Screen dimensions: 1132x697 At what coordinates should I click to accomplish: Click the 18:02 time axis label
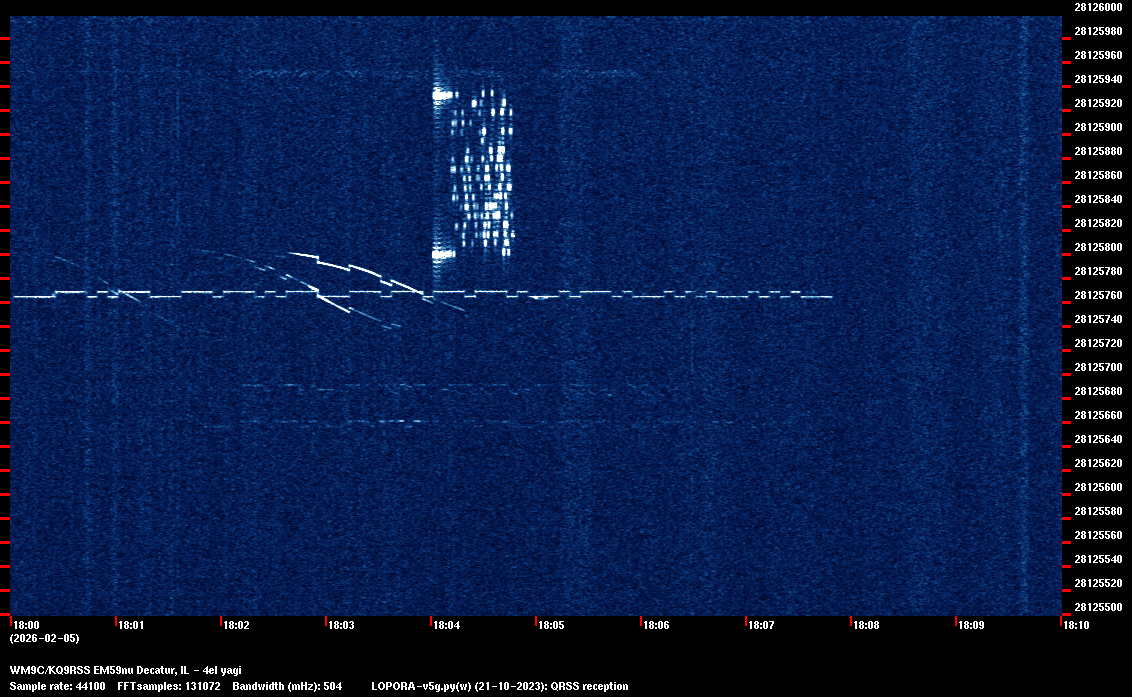point(236,625)
